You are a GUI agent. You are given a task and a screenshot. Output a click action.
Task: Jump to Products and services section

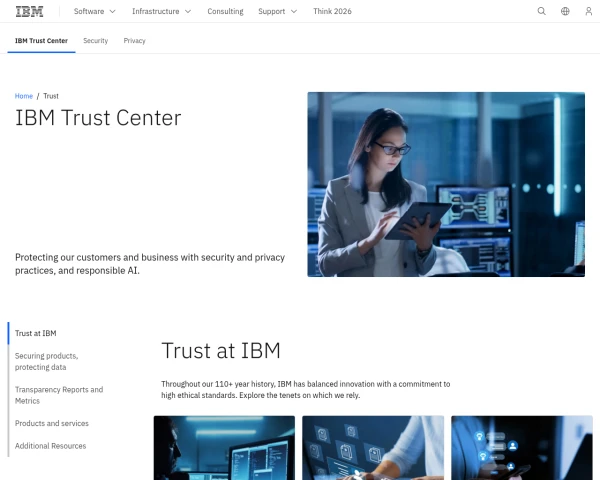pyautogui.click(x=52, y=423)
